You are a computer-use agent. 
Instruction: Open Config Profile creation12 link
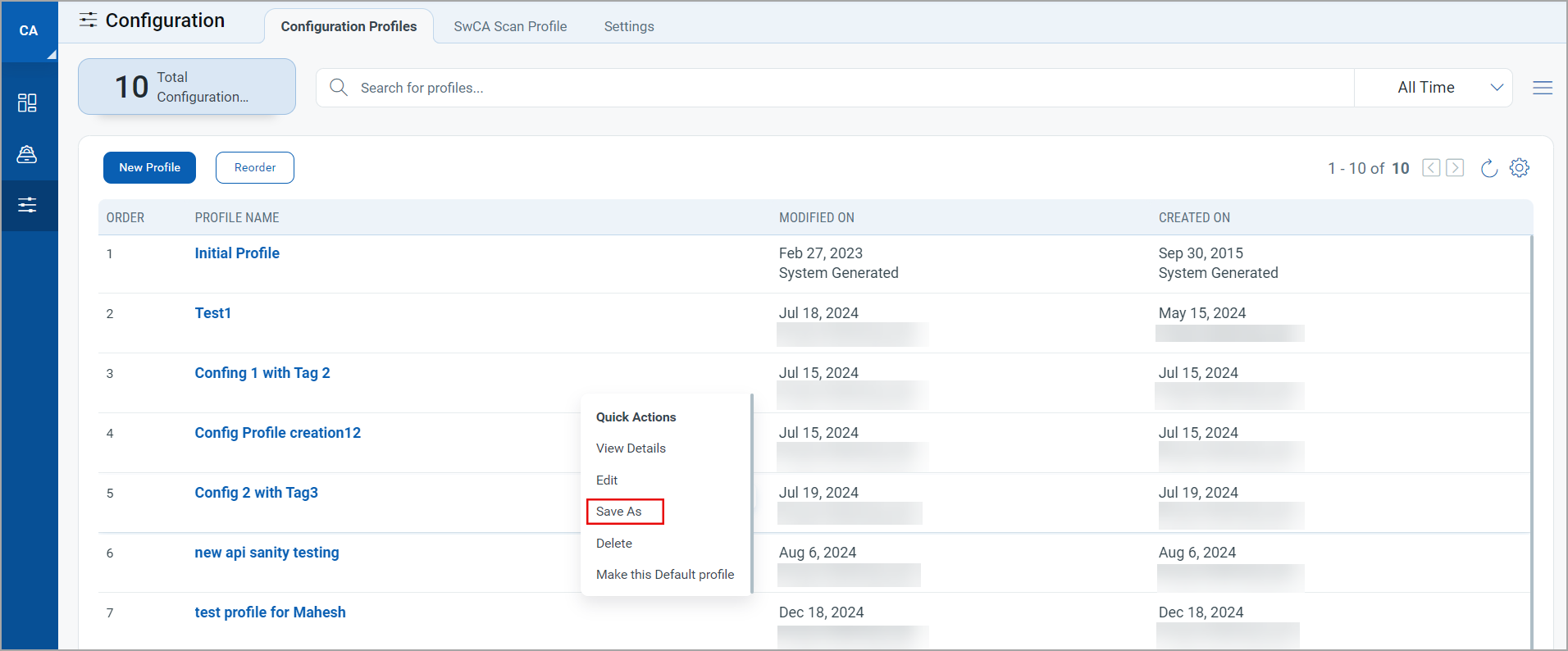(x=278, y=433)
